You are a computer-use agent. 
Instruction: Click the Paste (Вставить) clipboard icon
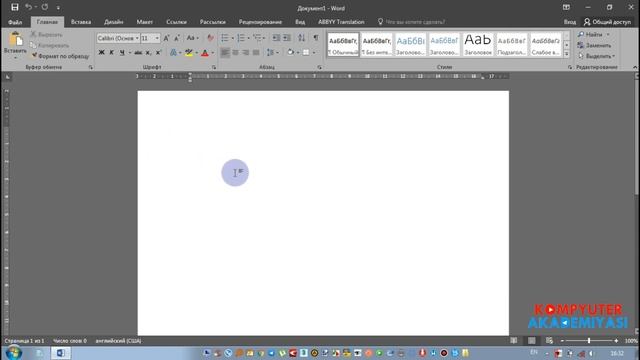[16, 39]
